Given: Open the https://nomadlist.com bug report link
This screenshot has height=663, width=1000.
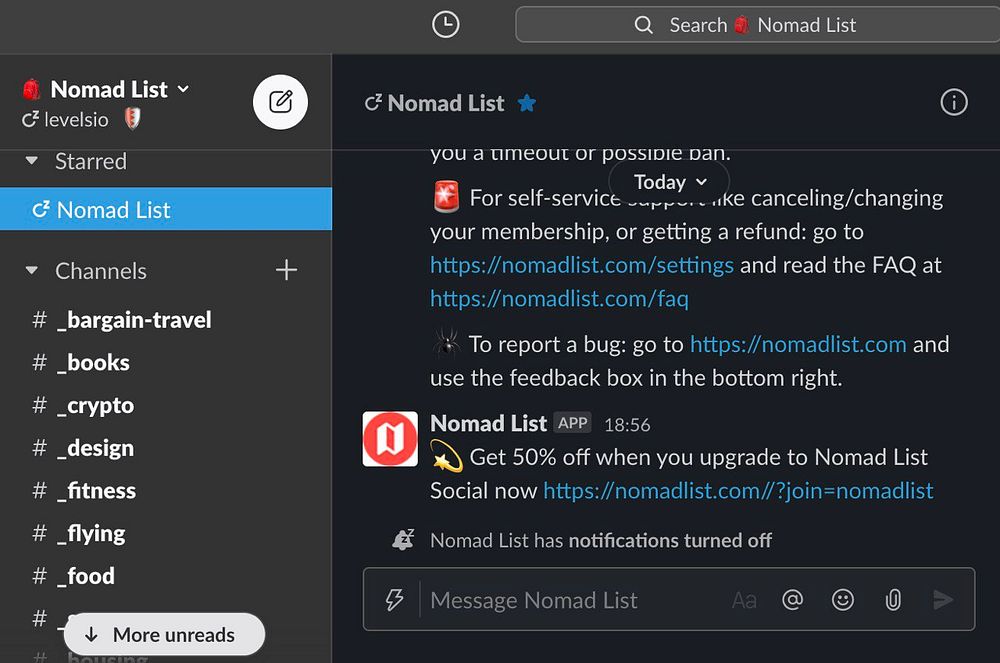Looking at the screenshot, I should point(798,344).
